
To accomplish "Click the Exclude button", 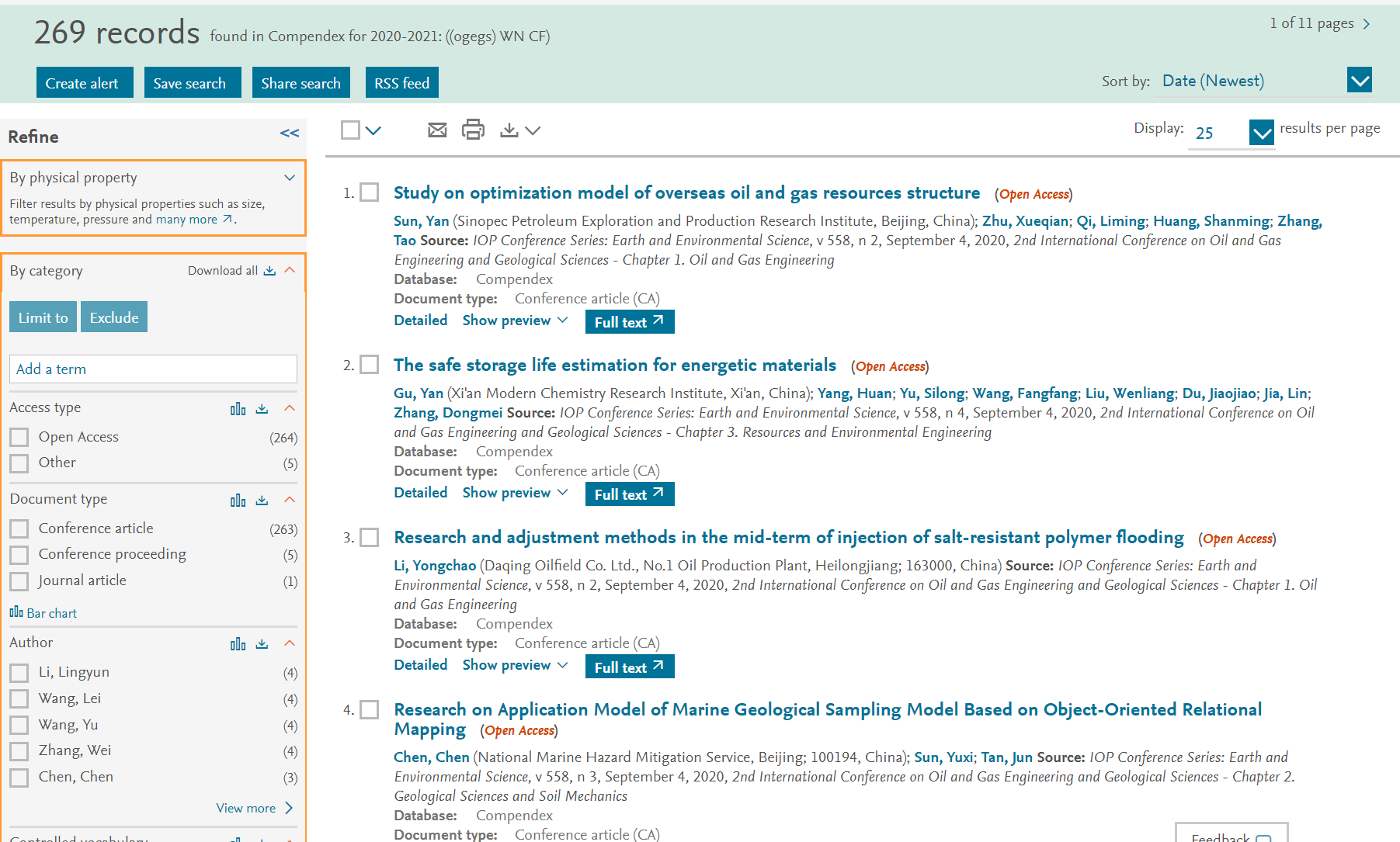I will pos(114,317).
